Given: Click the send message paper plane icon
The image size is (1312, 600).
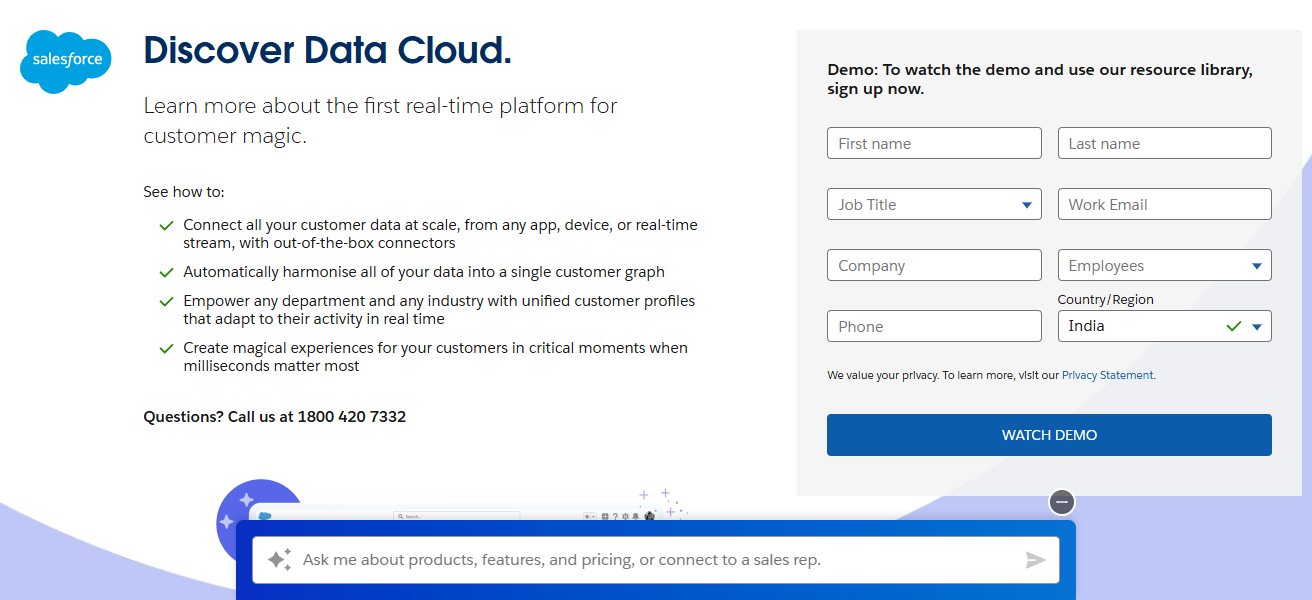Looking at the screenshot, I should [1037, 559].
